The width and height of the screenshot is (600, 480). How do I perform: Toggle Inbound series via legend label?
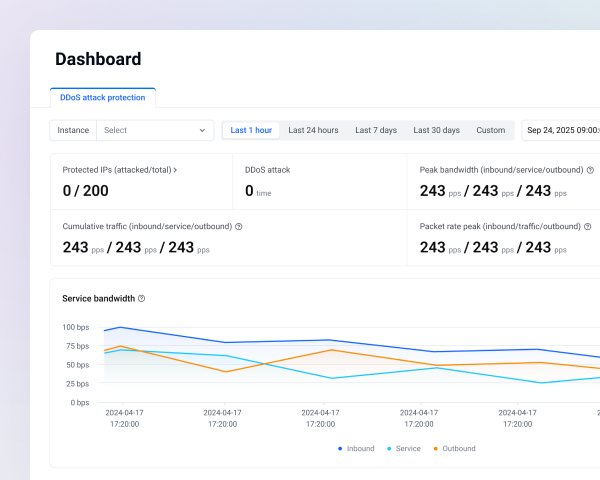click(x=360, y=449)
